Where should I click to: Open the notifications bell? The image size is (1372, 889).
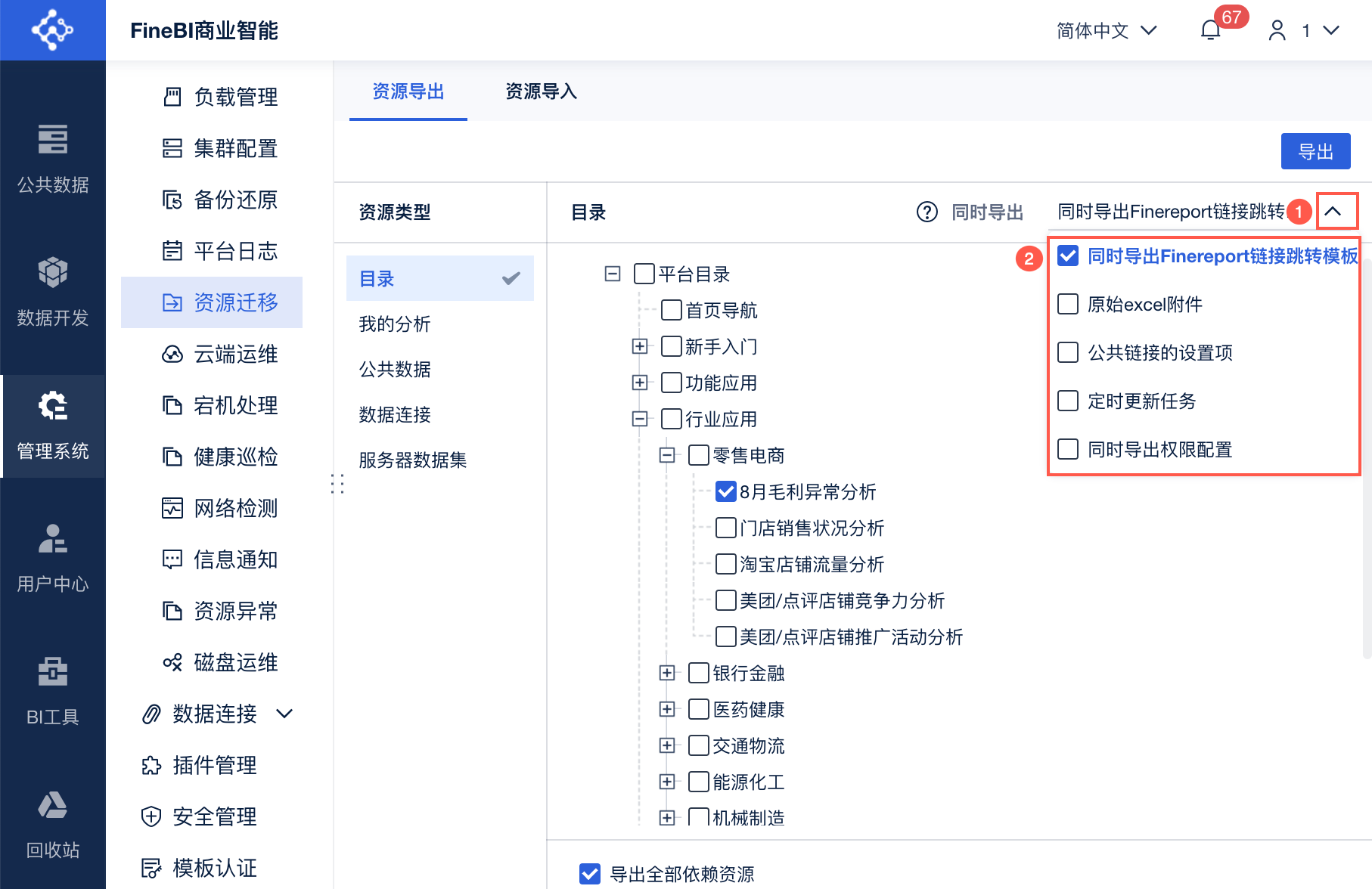[x=1211, y=30]
